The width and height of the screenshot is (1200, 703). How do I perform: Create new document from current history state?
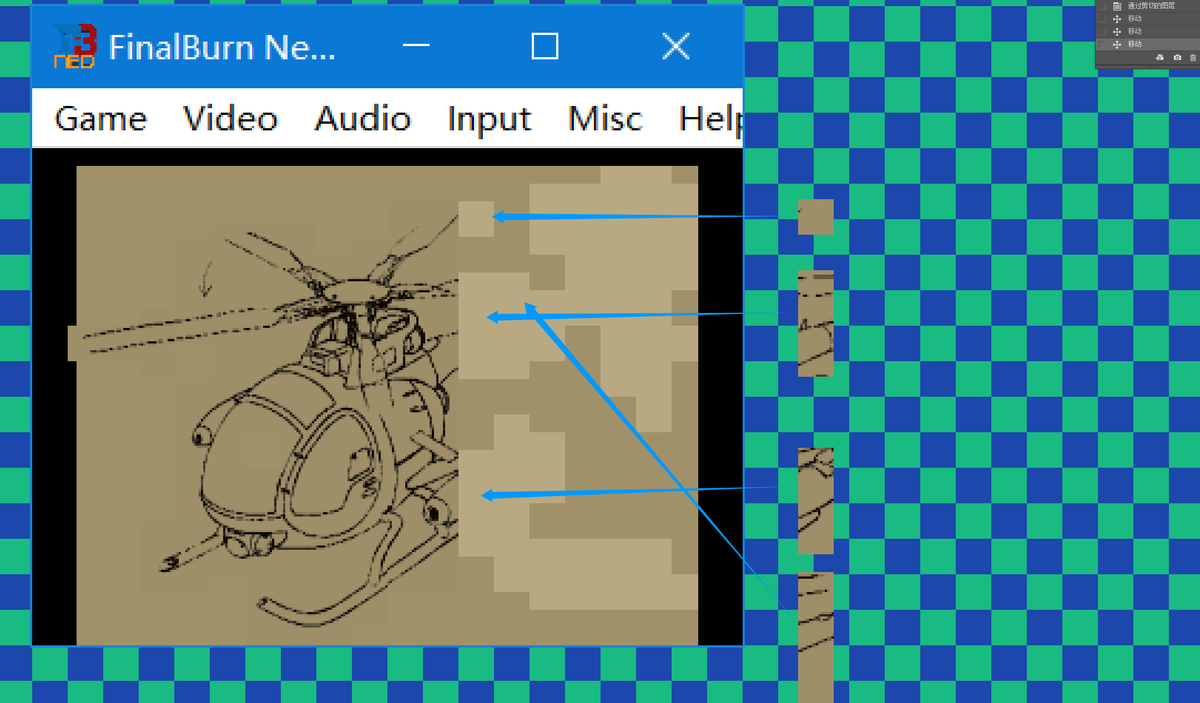tap(1160, 57)
